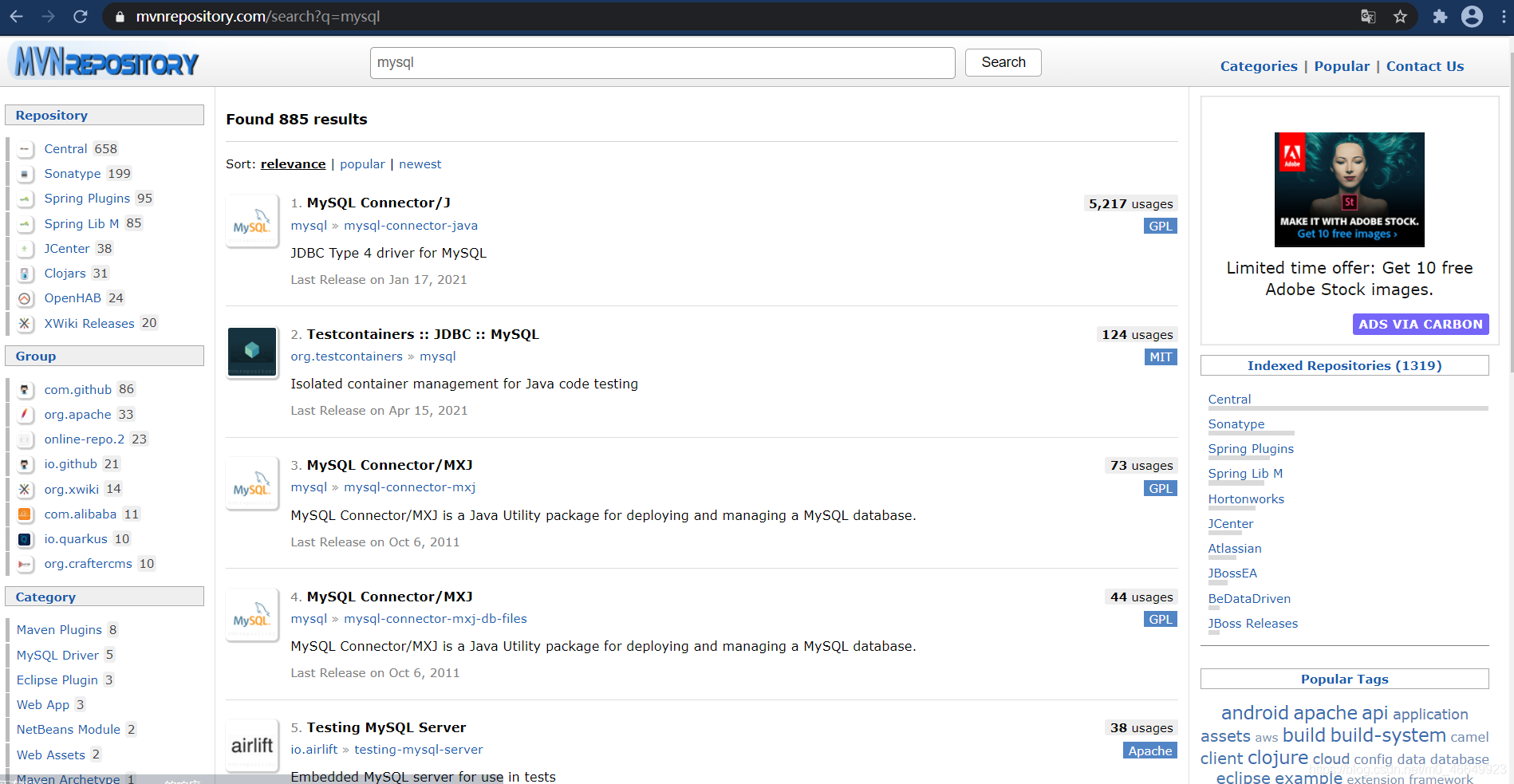Click the Central repository icon in sidebar
The image size is (1514, 784).
click(x=25, y=149)
